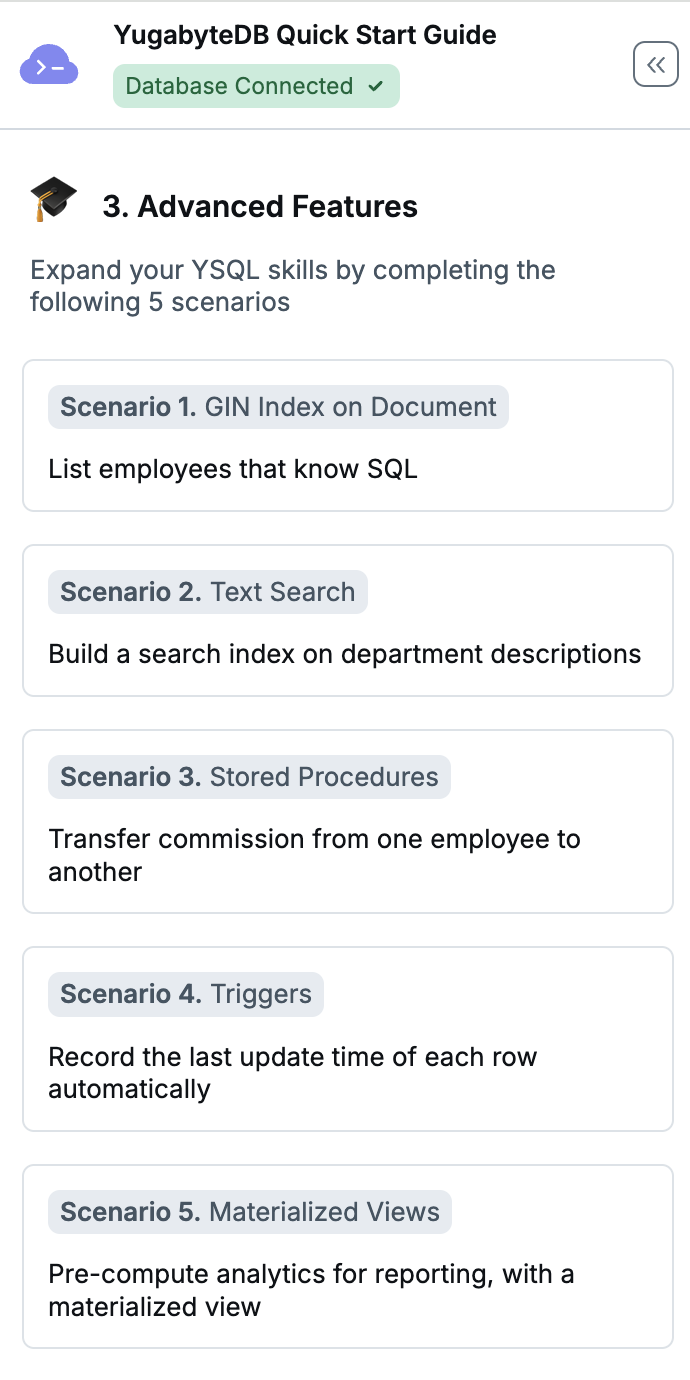Click the 3. Advanced Features heading
This screenshot has height=1380, width=690.
pyautogui.click(x=260, y=206)
